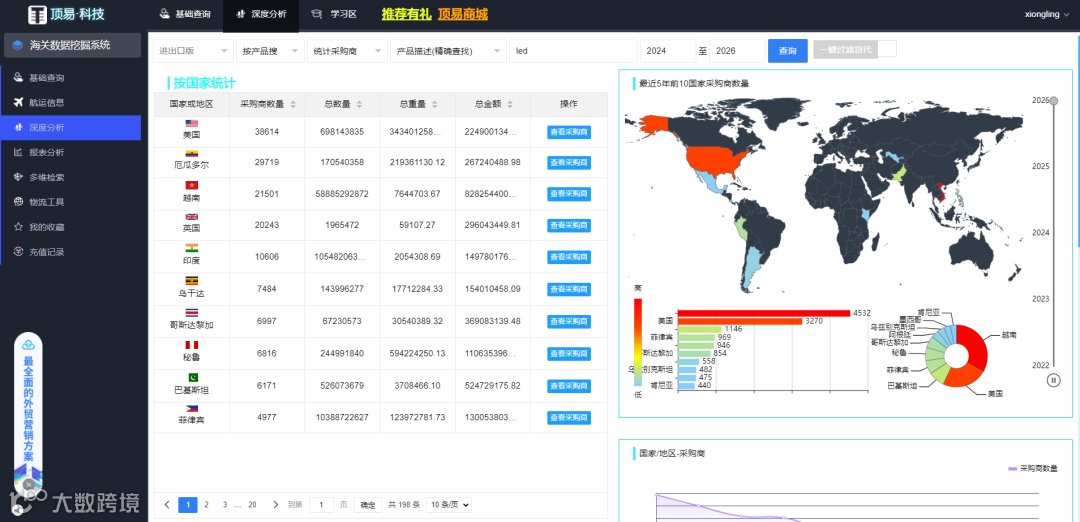Click the star icon beside 我的收藏
This screenshot has width=1080, height=522.
(18, 227)
